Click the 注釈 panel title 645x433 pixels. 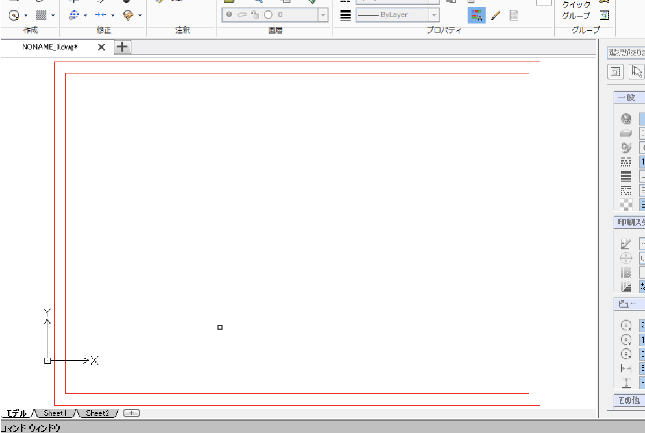[x=183, y=30]
